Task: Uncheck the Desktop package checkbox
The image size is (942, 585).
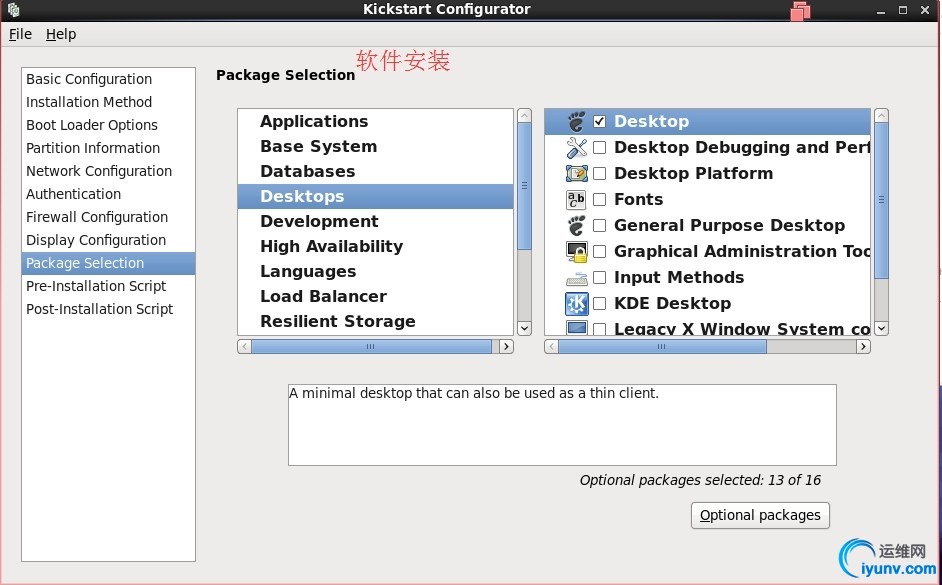Action: 599,121
